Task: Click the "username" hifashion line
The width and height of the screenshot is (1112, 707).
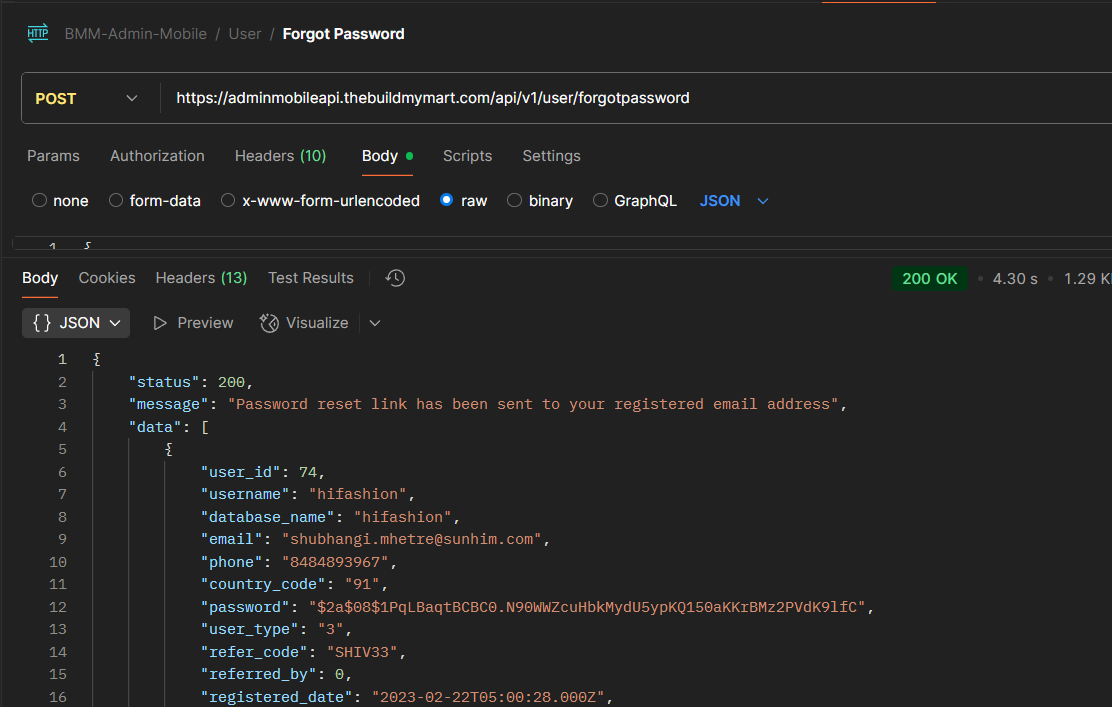Action: pos(308,494)
